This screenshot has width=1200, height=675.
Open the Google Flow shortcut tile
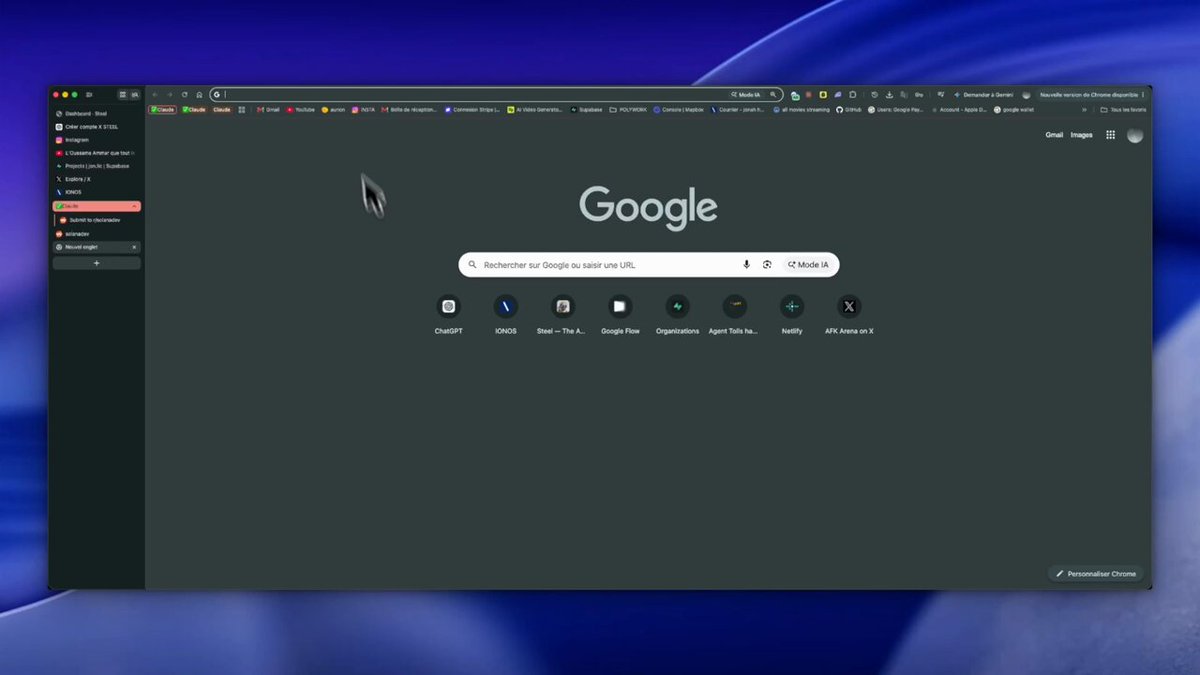pos(620,314)
